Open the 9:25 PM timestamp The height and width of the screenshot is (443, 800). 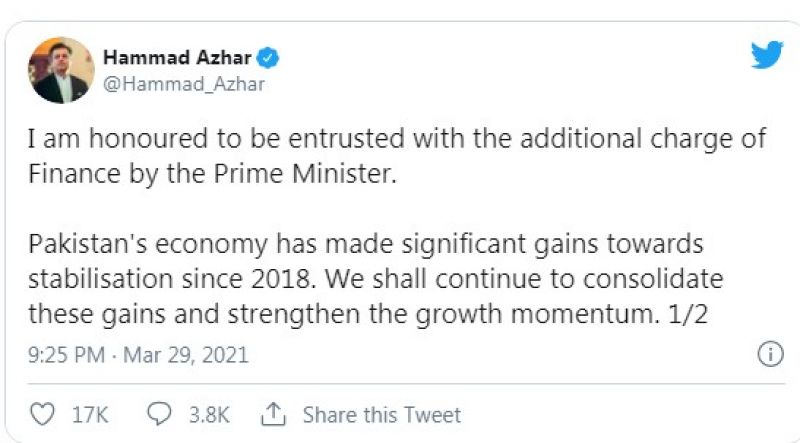click(62, 355)
